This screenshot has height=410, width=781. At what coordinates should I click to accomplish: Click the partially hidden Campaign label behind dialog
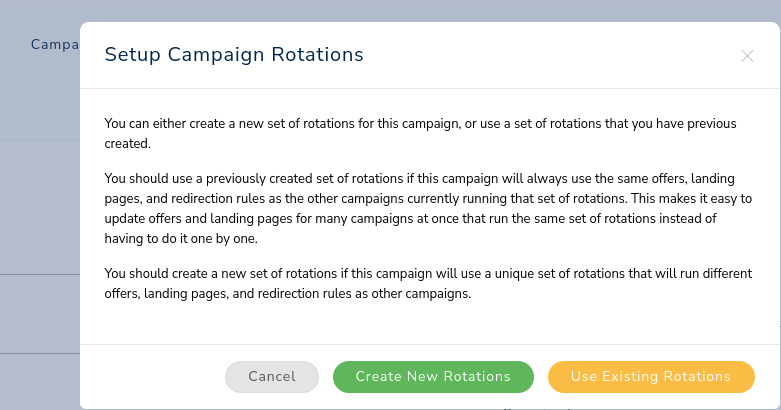(x=54, y=45)
